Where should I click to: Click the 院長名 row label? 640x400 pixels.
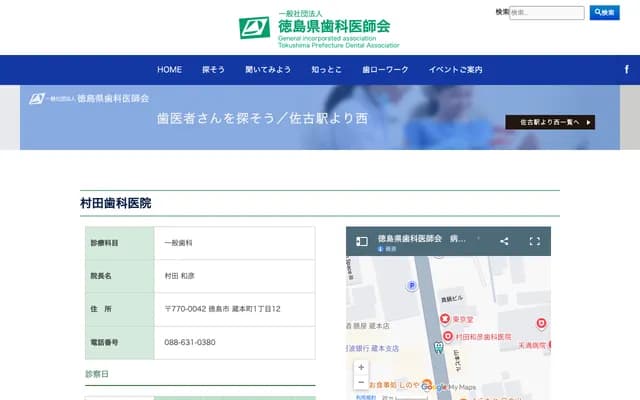click(x=101, y=276)
